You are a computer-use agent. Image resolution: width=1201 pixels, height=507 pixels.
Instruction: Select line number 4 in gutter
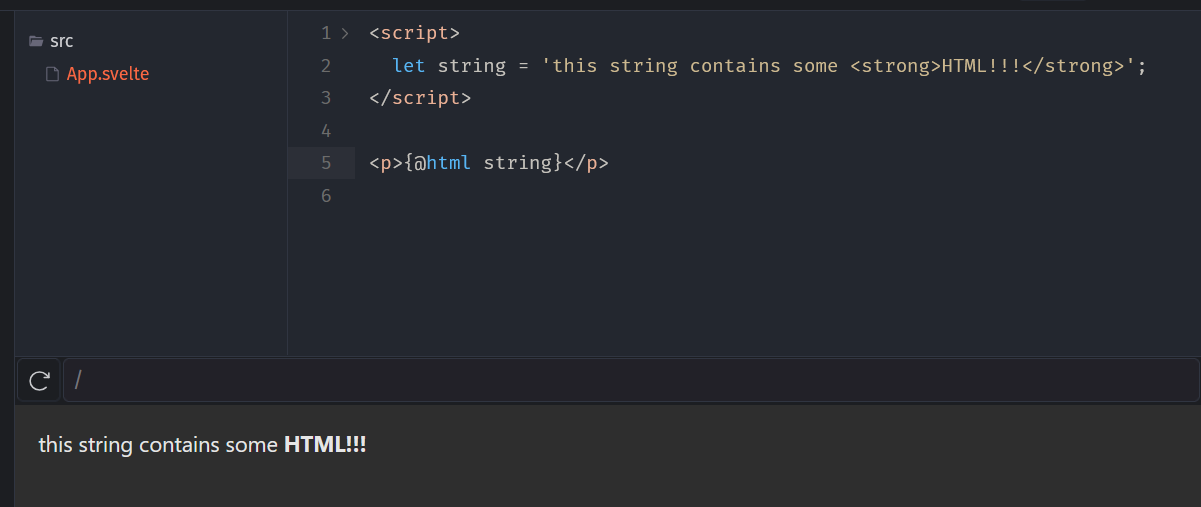pyautogui.click(x=326, y=130)
